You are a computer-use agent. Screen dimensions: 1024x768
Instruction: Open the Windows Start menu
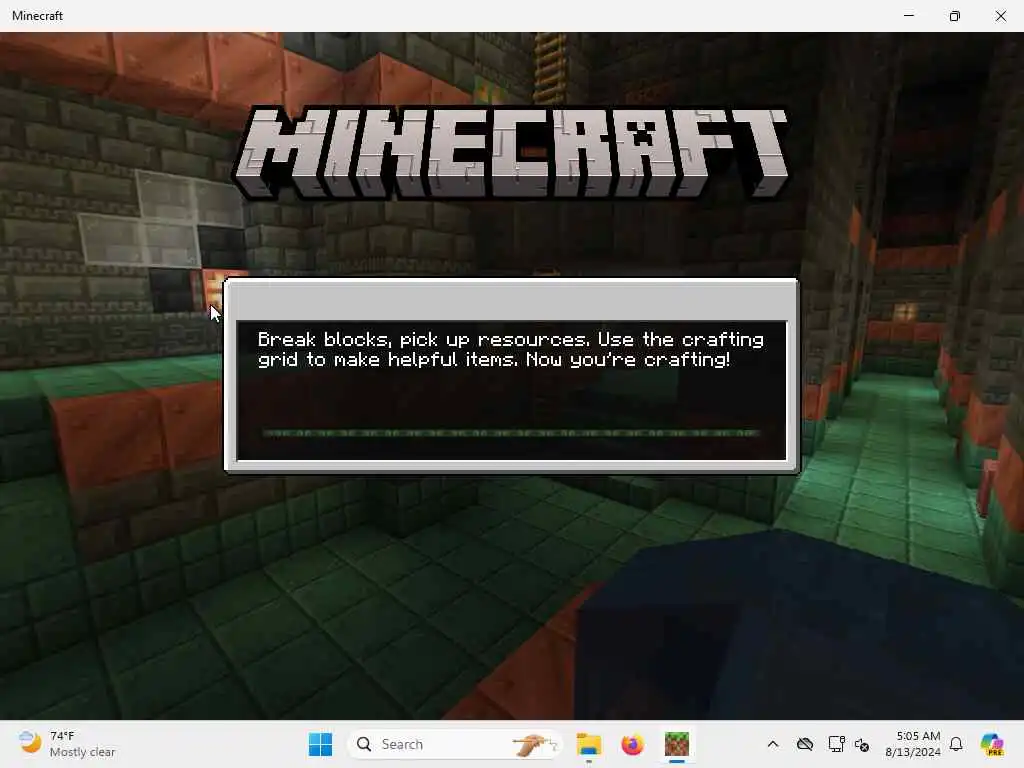(320, 744)
